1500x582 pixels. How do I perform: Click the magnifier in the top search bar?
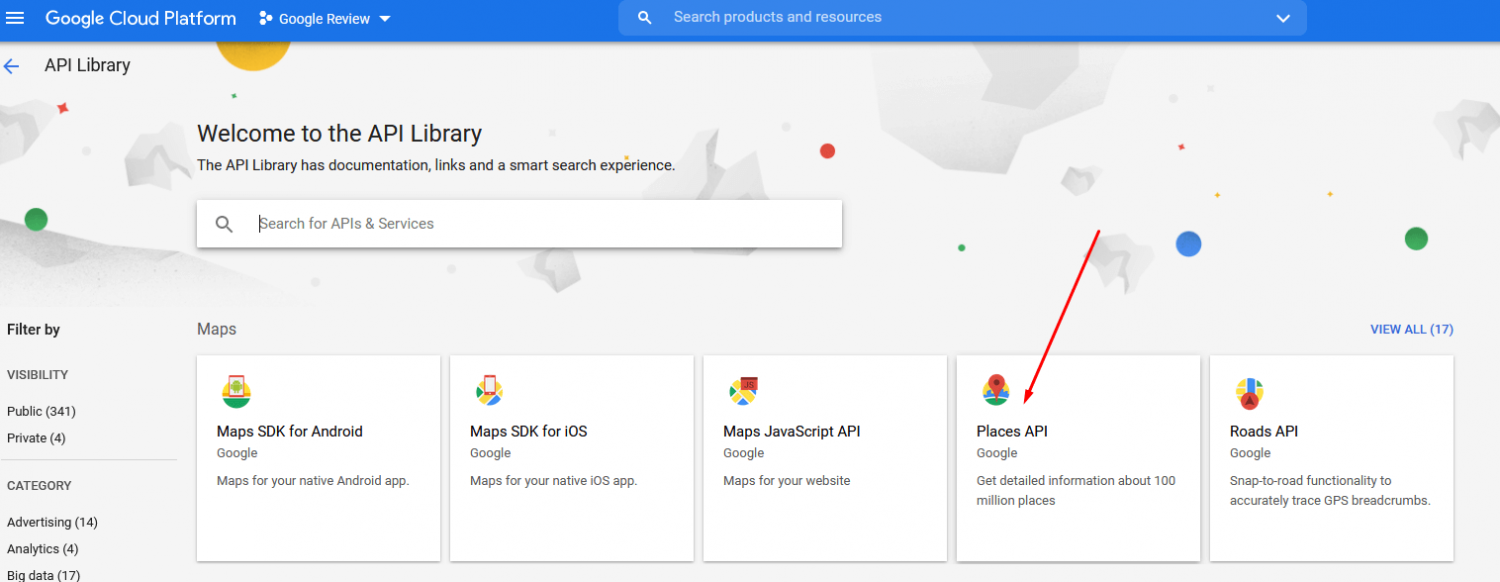coord(644,17)
